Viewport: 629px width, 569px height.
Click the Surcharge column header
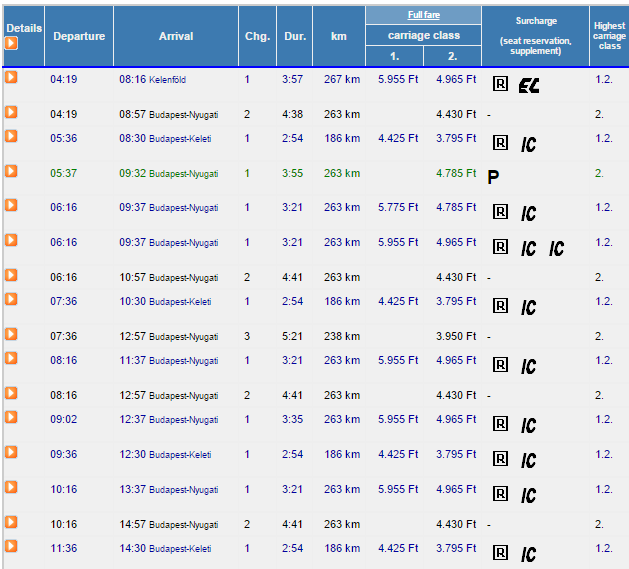(x=536, y=36)
